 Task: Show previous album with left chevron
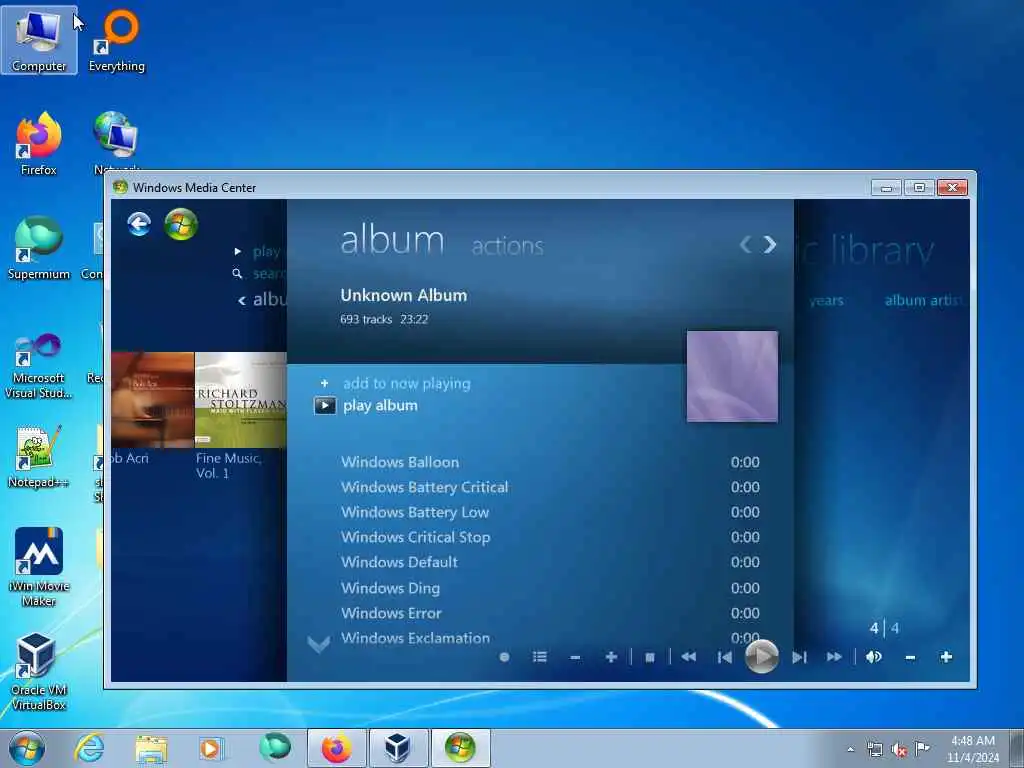pyautogui.click(x=745, y=244)
